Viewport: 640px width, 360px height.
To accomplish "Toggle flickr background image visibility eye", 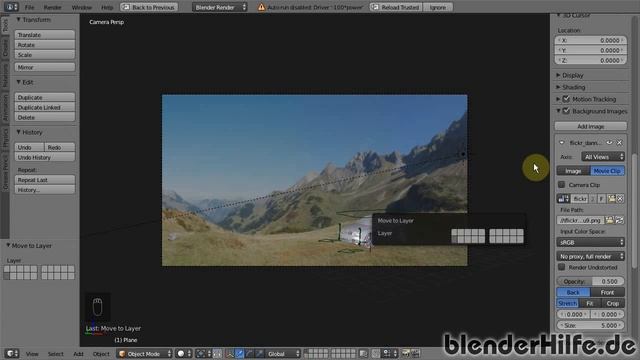I will 609,142.
